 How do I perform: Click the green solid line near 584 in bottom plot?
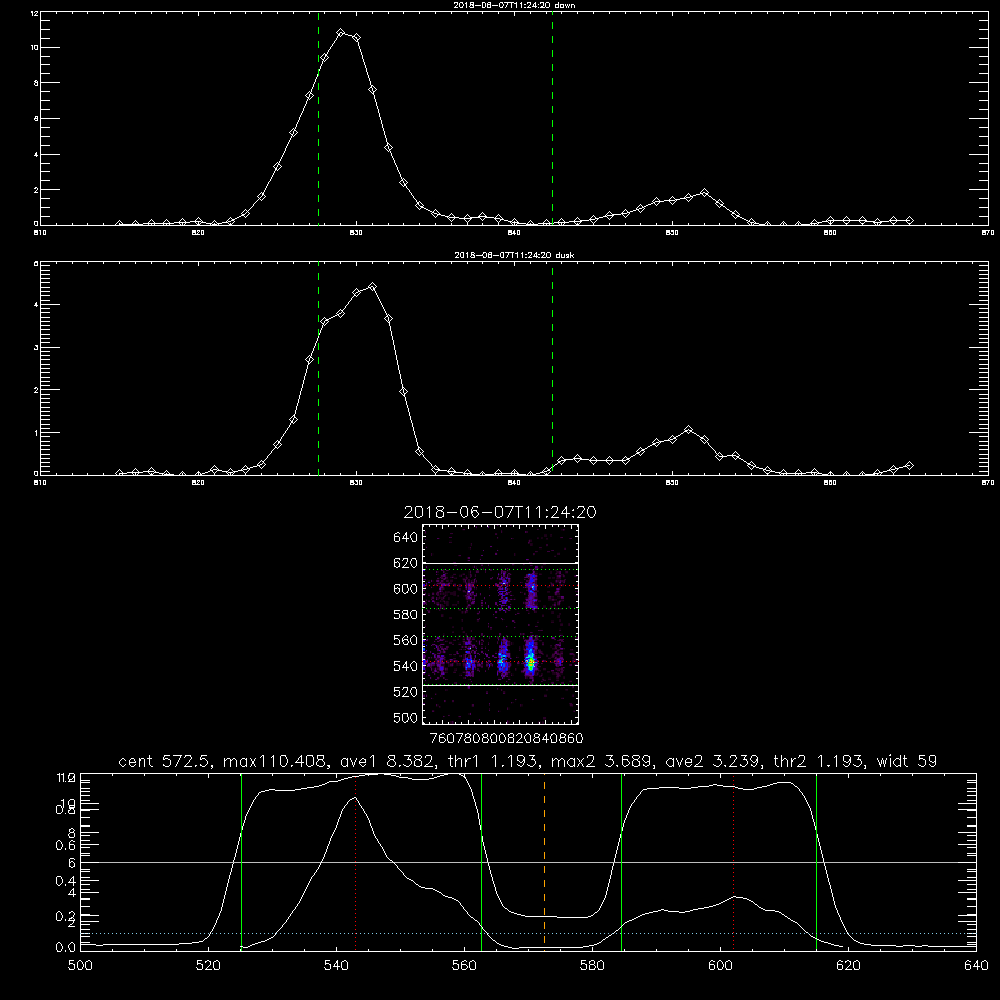click(x=621, y=861)
